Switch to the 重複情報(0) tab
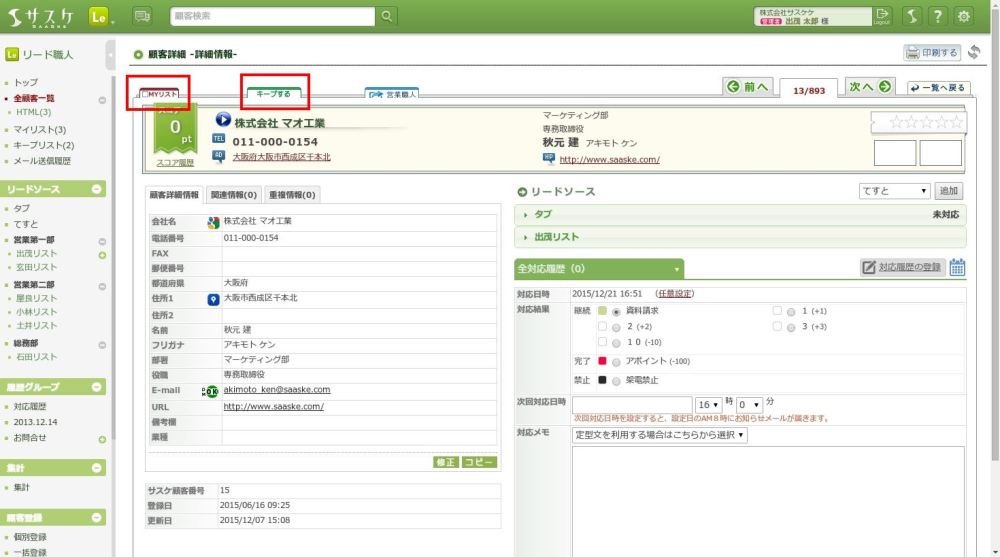1000x557 pixels. pyautogui.click(x=291, y=195)
